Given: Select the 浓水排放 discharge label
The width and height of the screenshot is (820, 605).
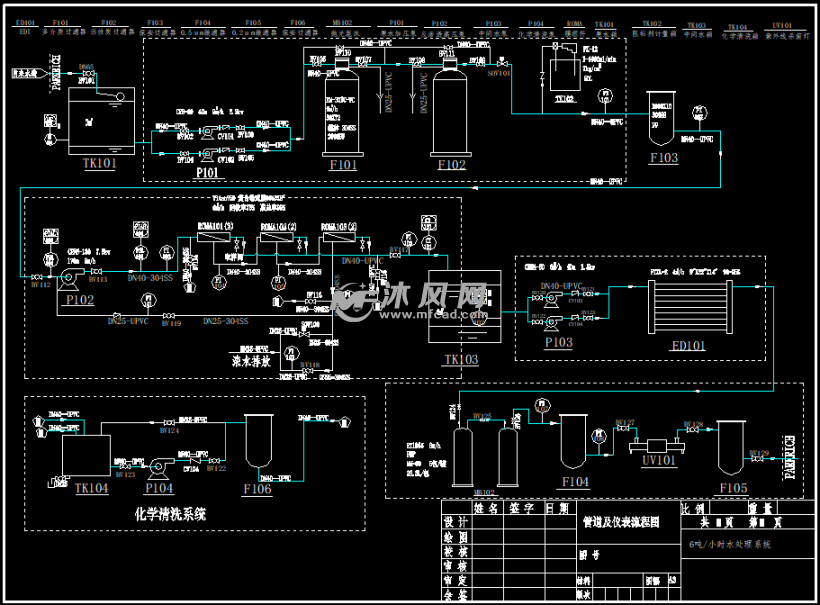Looking at the screenshot, I should [x=251, y=361].
